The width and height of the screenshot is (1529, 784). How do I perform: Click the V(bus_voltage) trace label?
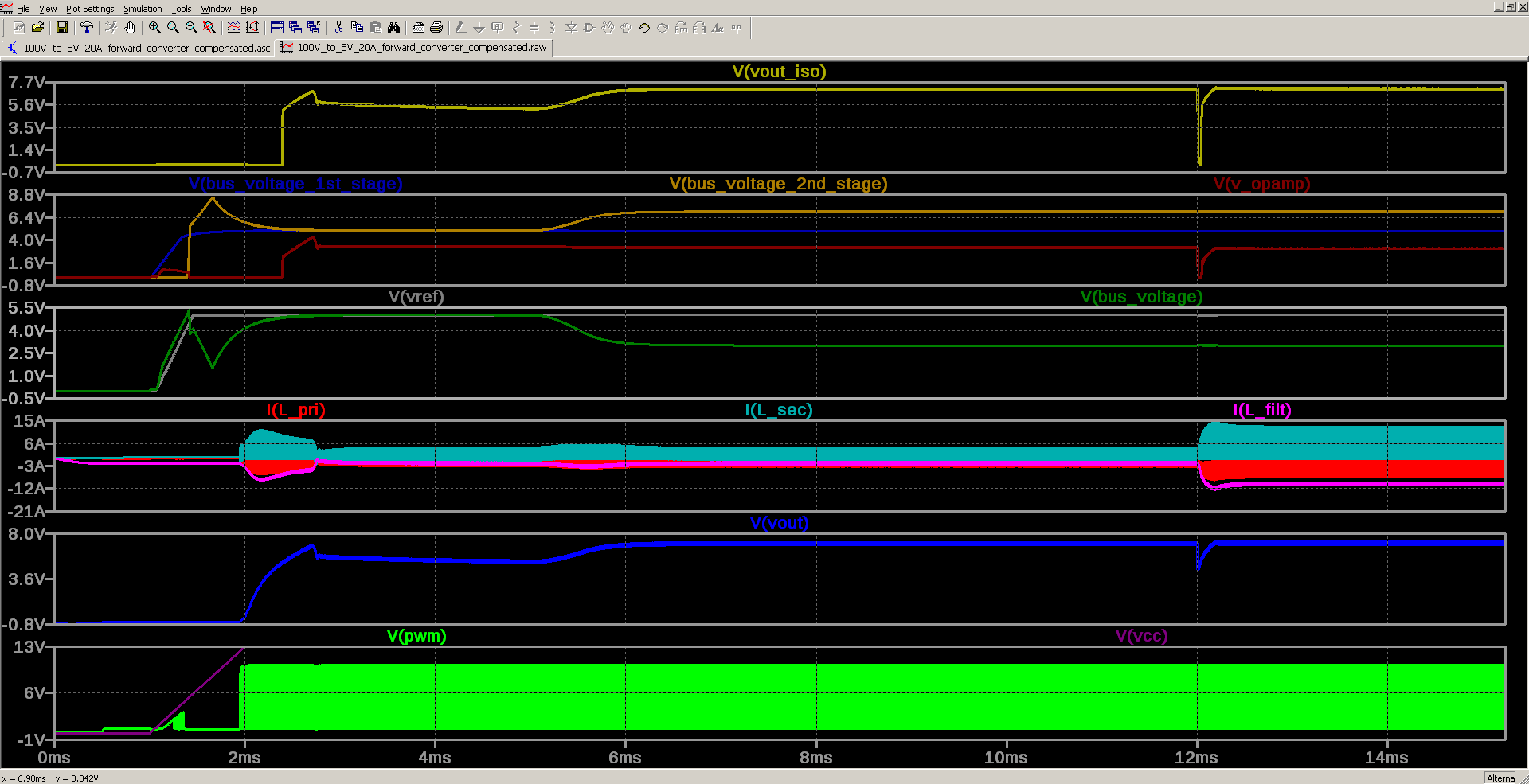coord(1141,297)
